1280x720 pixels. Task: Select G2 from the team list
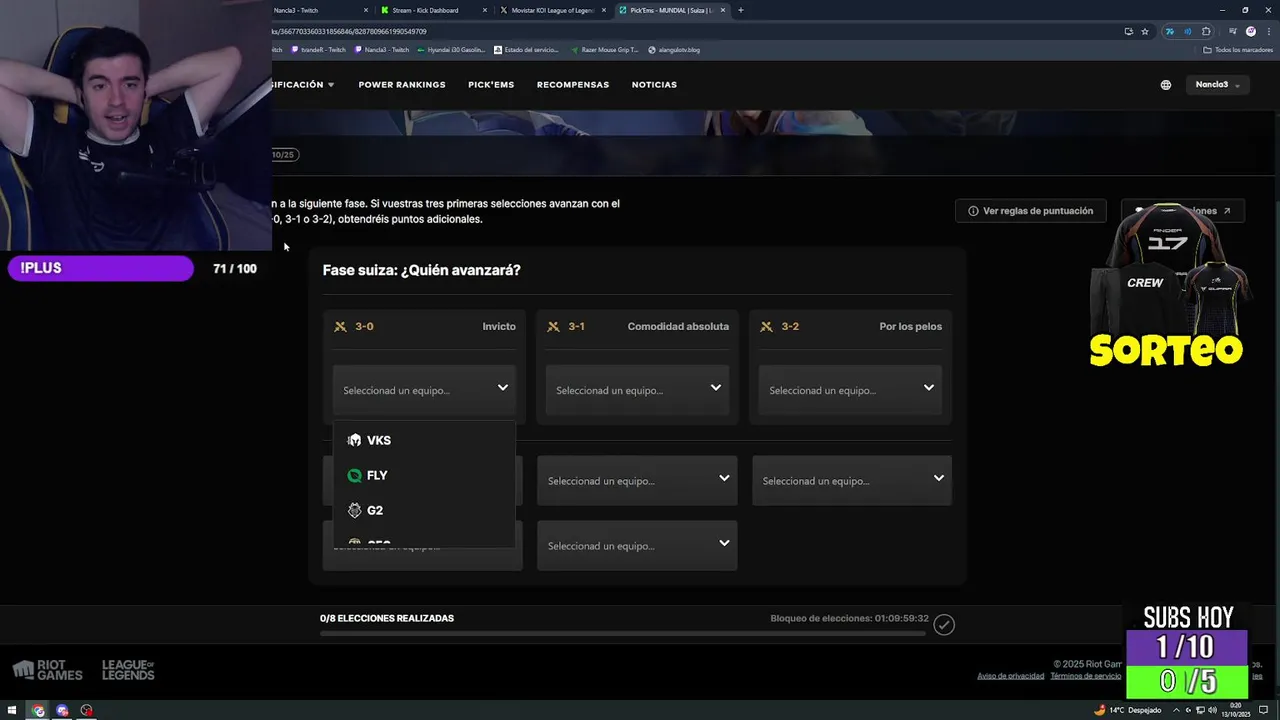tap(424, 510)
